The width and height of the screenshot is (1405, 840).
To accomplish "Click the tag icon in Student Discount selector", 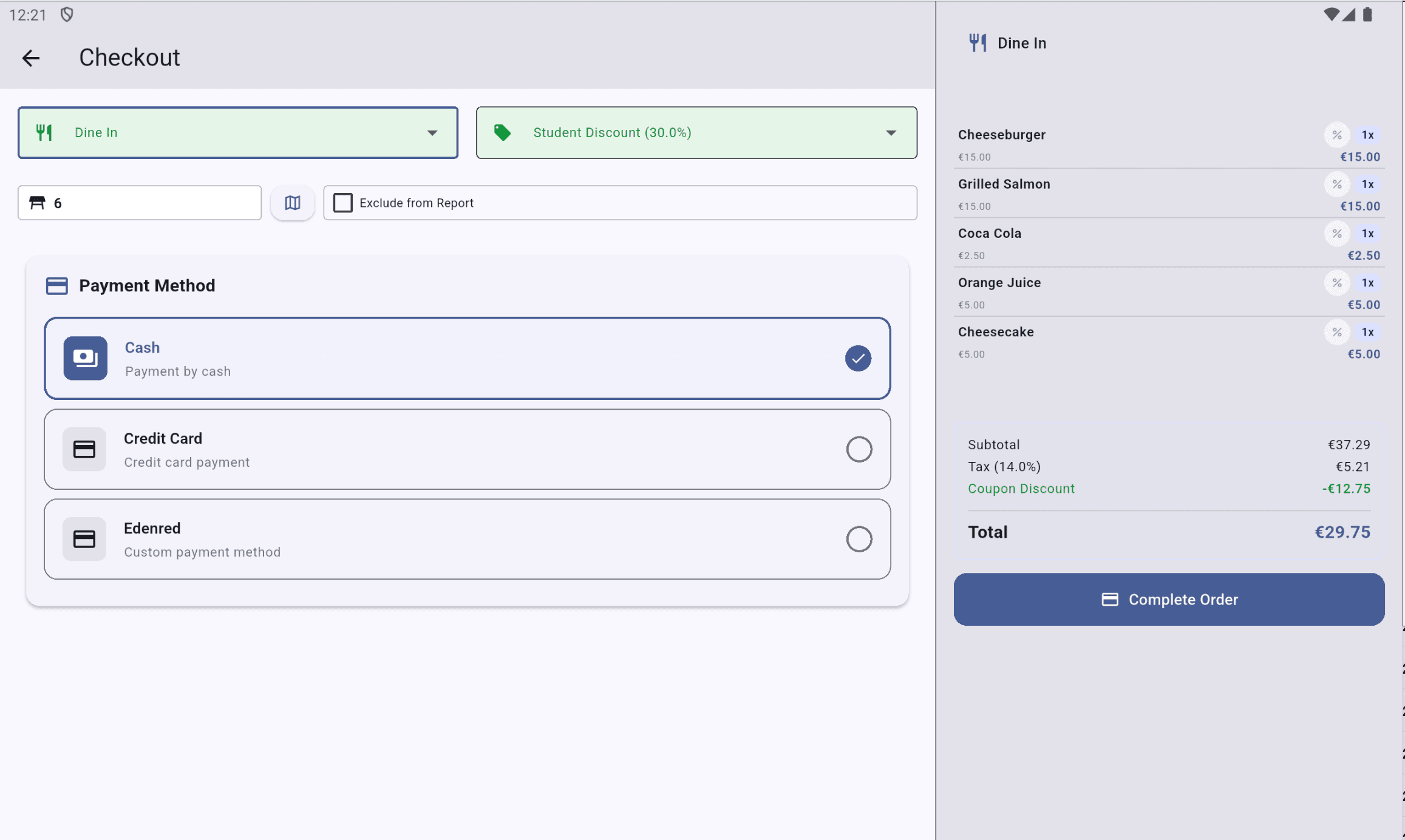I will [502, 132].
